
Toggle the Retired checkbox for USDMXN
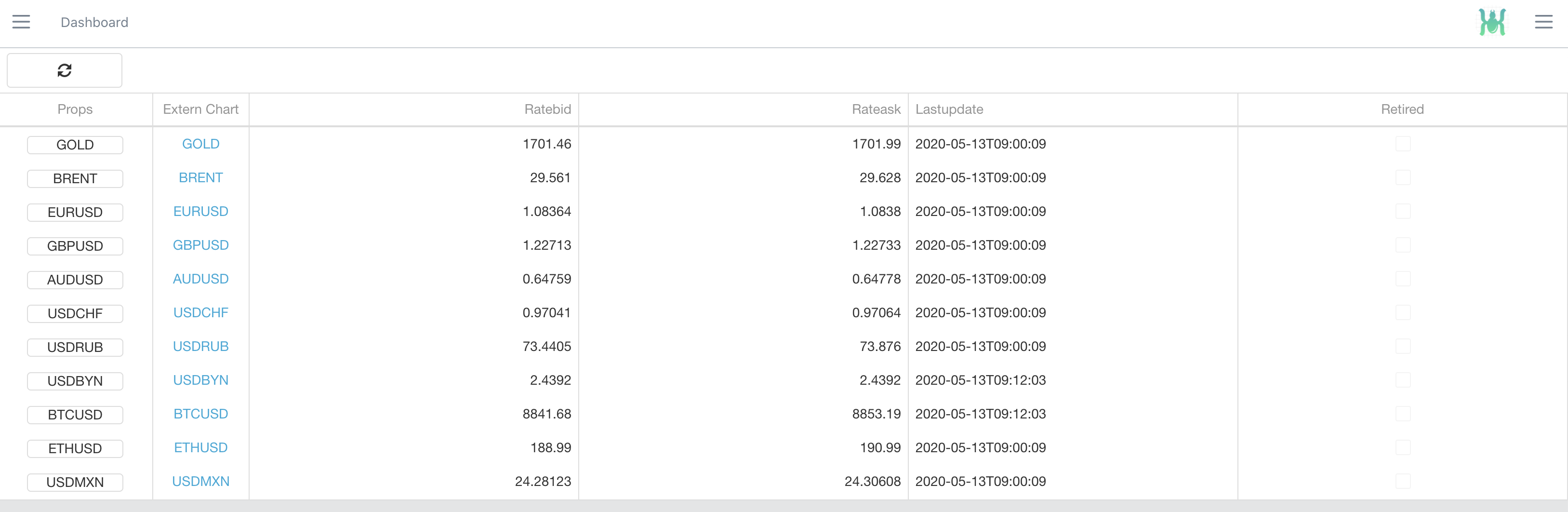point(1402,482)
